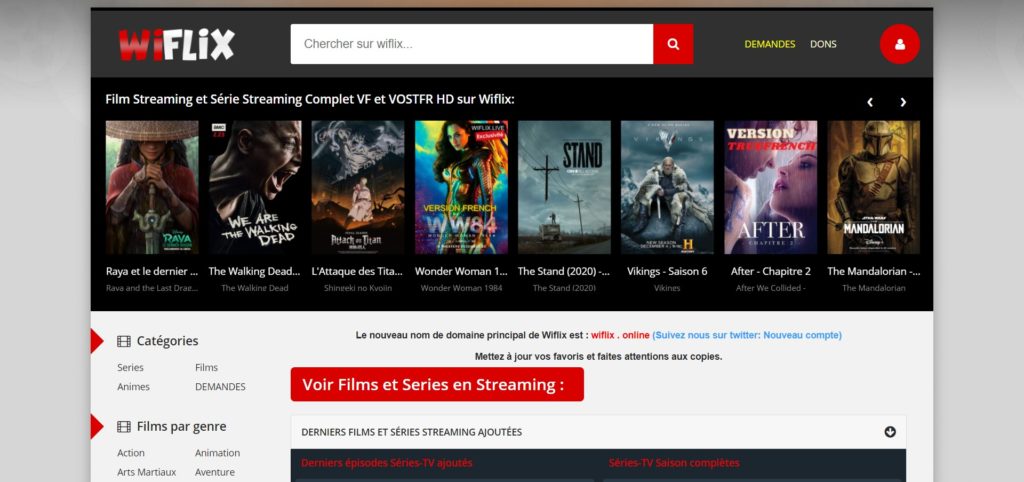Click the Films par genre heading
This screenshot has width=1024, height=482.
coord(182,426)
